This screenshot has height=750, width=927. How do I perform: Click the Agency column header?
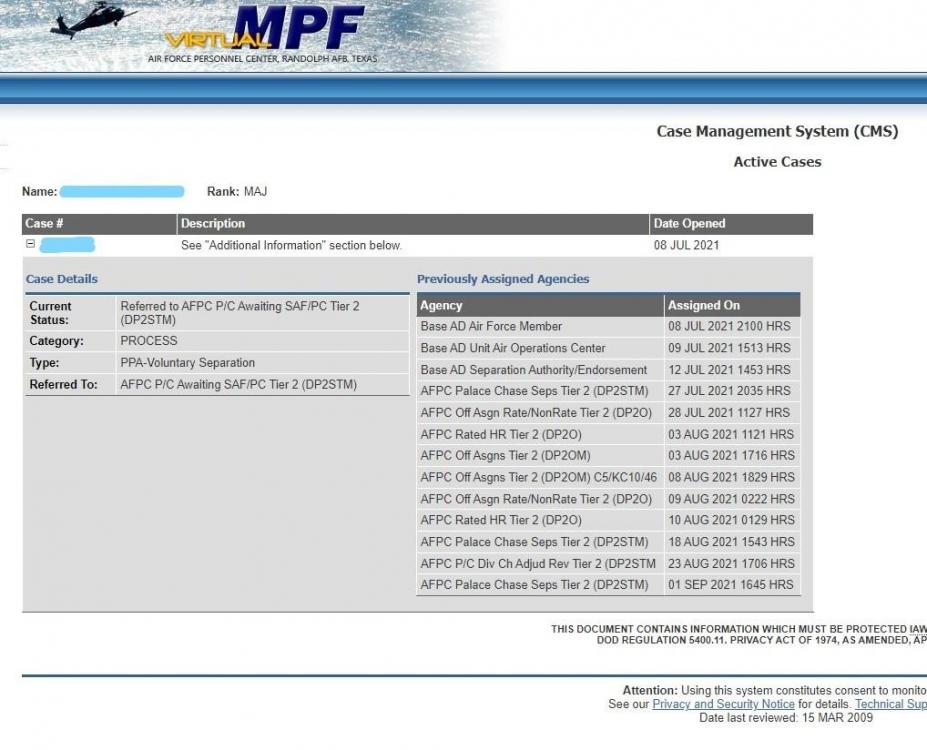441,305
